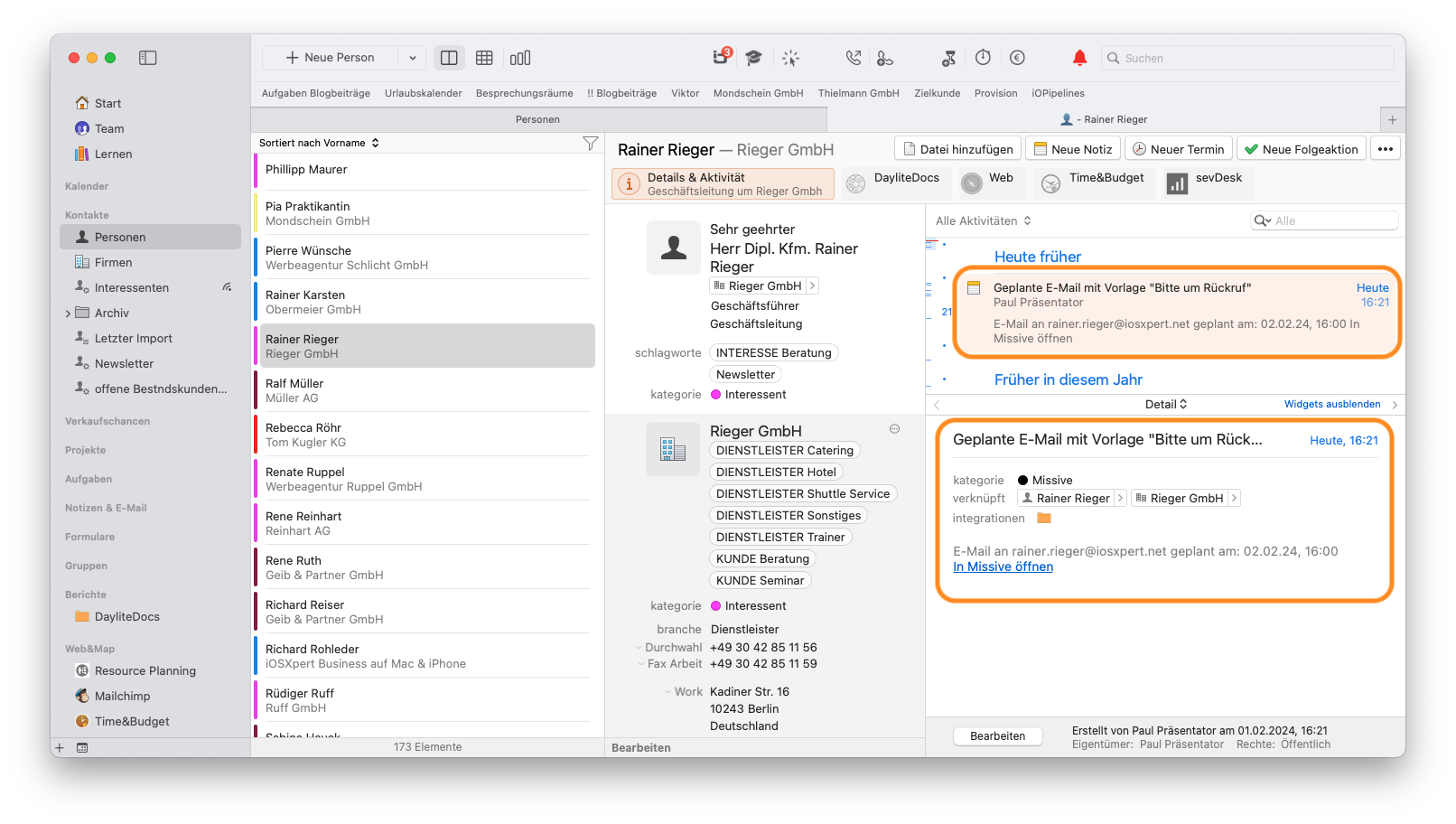This screenshot has width=1456, height=824.
Task: Open the Detail widget selector
Action: pyautogui.click(x=1166, y=404)
